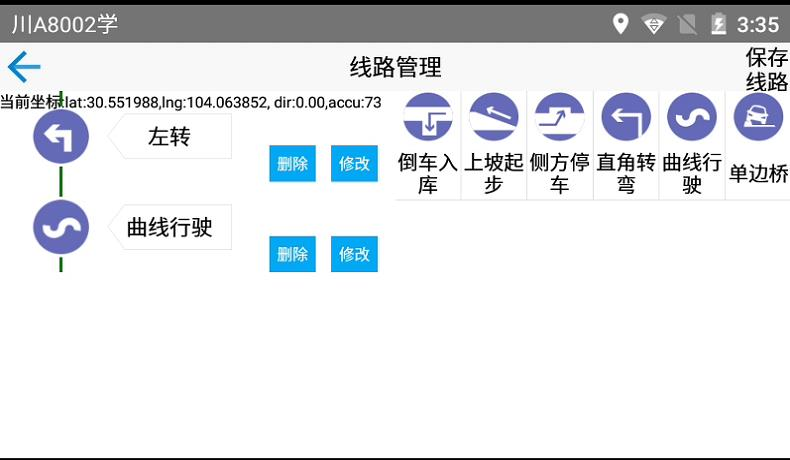Screen dimensions: 790x460
Task: Select the 侧方停车 parallel parking icon
Action: point(560,117)
